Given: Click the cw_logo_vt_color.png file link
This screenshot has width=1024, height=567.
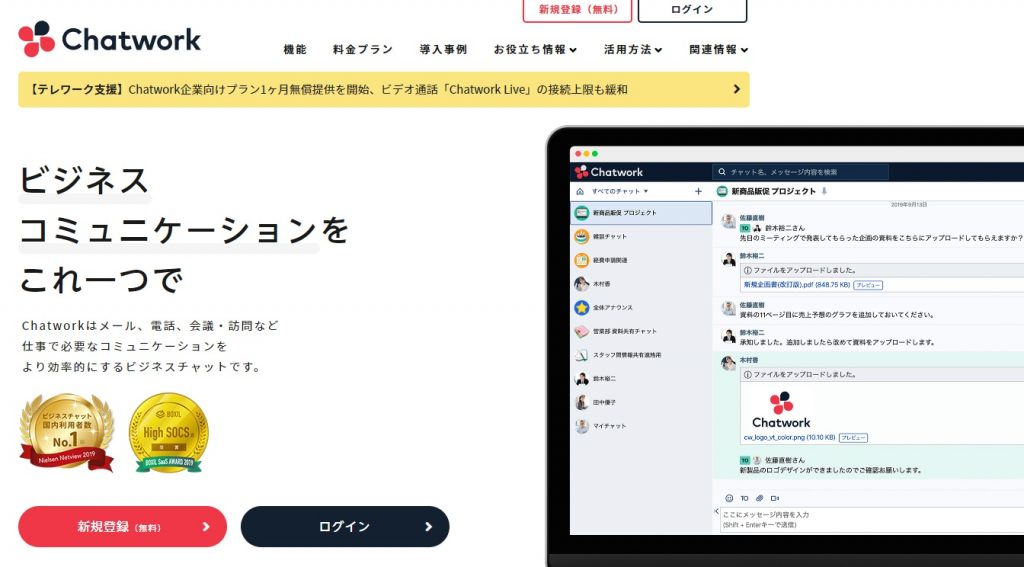Looking at the screenshot, I should (789, 438).
